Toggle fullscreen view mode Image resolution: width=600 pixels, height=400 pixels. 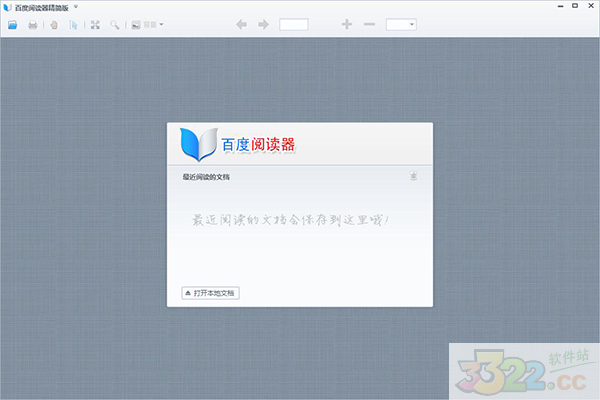[95, 24]
